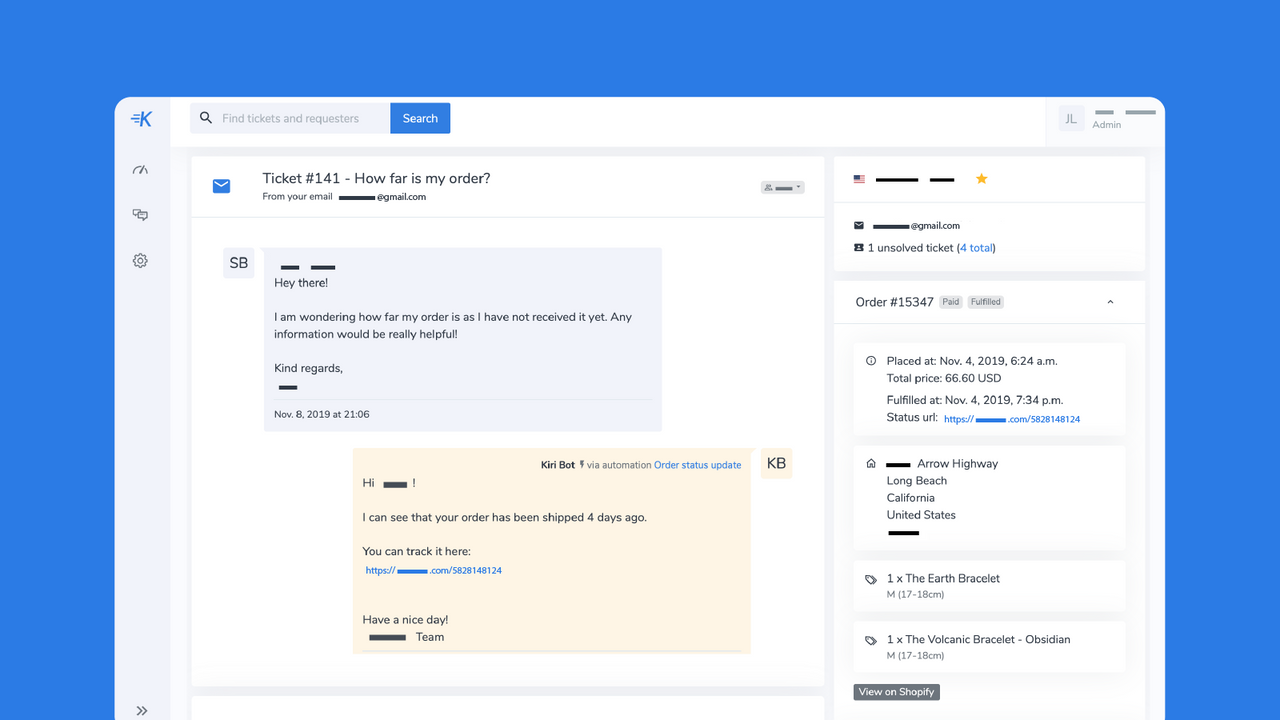The image size is (1280, 720).
Task: Click the home icon beside the Arrow Highway address
Action: pos(870,463)
